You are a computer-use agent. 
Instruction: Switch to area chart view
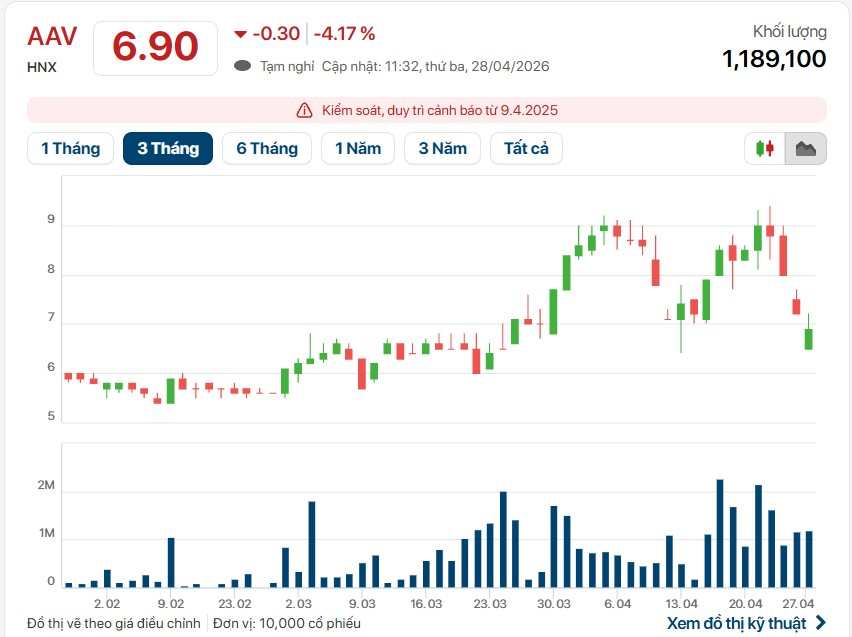pos(806,149)
